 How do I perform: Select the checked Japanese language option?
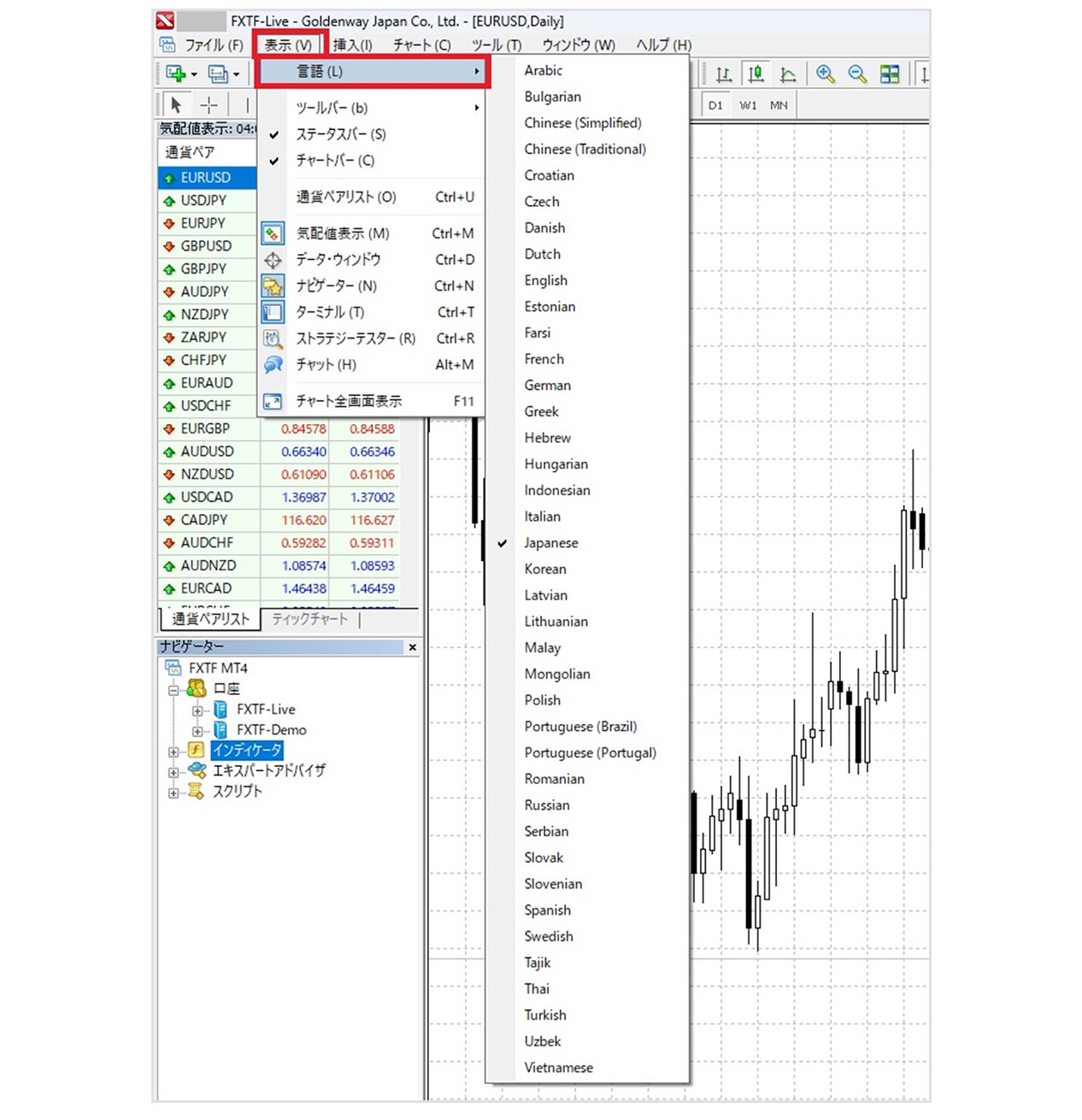click(586, 543)
